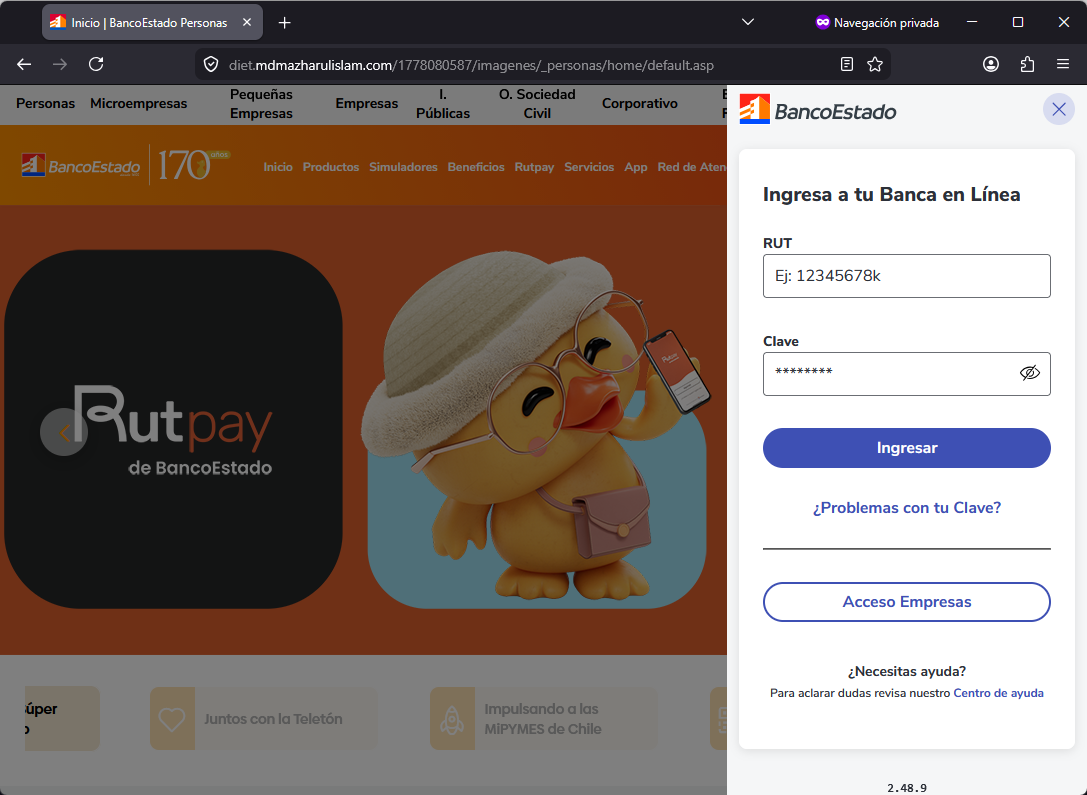Open App in the navigation bar
This screenshot has width=1087, height=795.
pos(636,167)
